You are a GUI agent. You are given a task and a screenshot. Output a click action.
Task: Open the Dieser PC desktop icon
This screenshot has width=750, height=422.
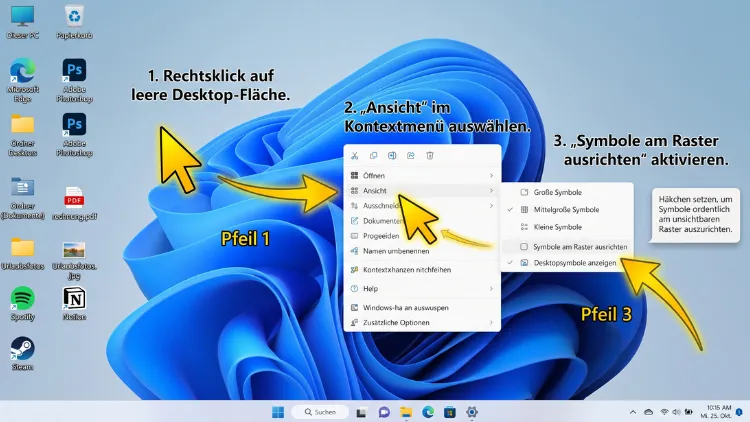22,17
